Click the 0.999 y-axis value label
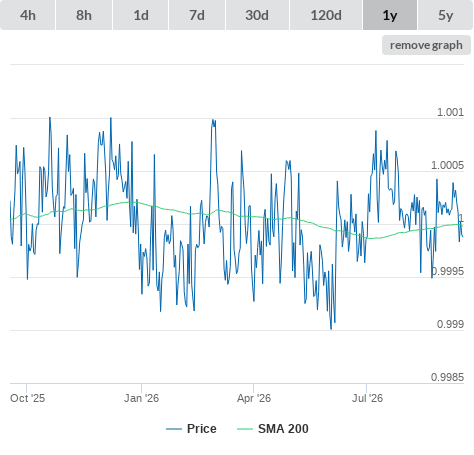Screen dimensions: 474x455 point(450,324)
